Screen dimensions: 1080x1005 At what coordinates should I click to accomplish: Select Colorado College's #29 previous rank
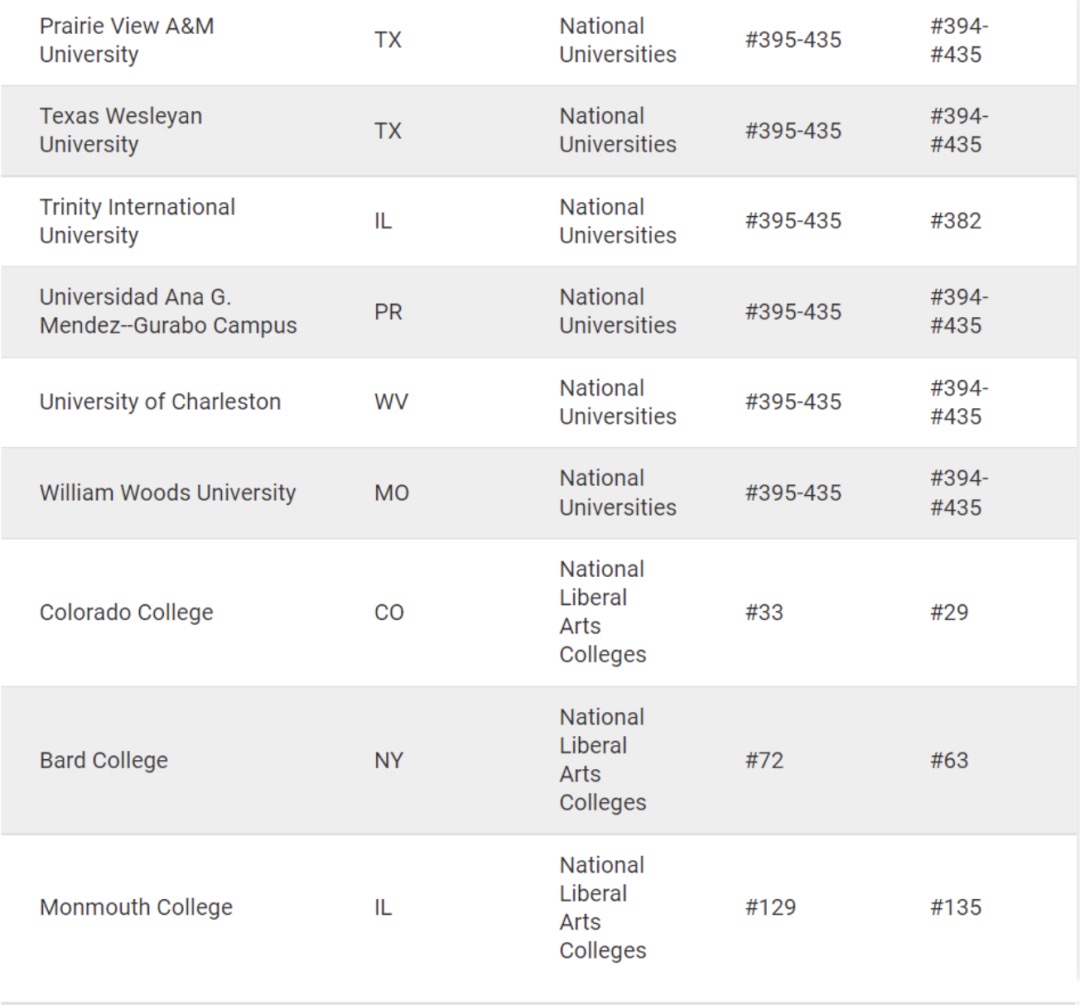949,612
